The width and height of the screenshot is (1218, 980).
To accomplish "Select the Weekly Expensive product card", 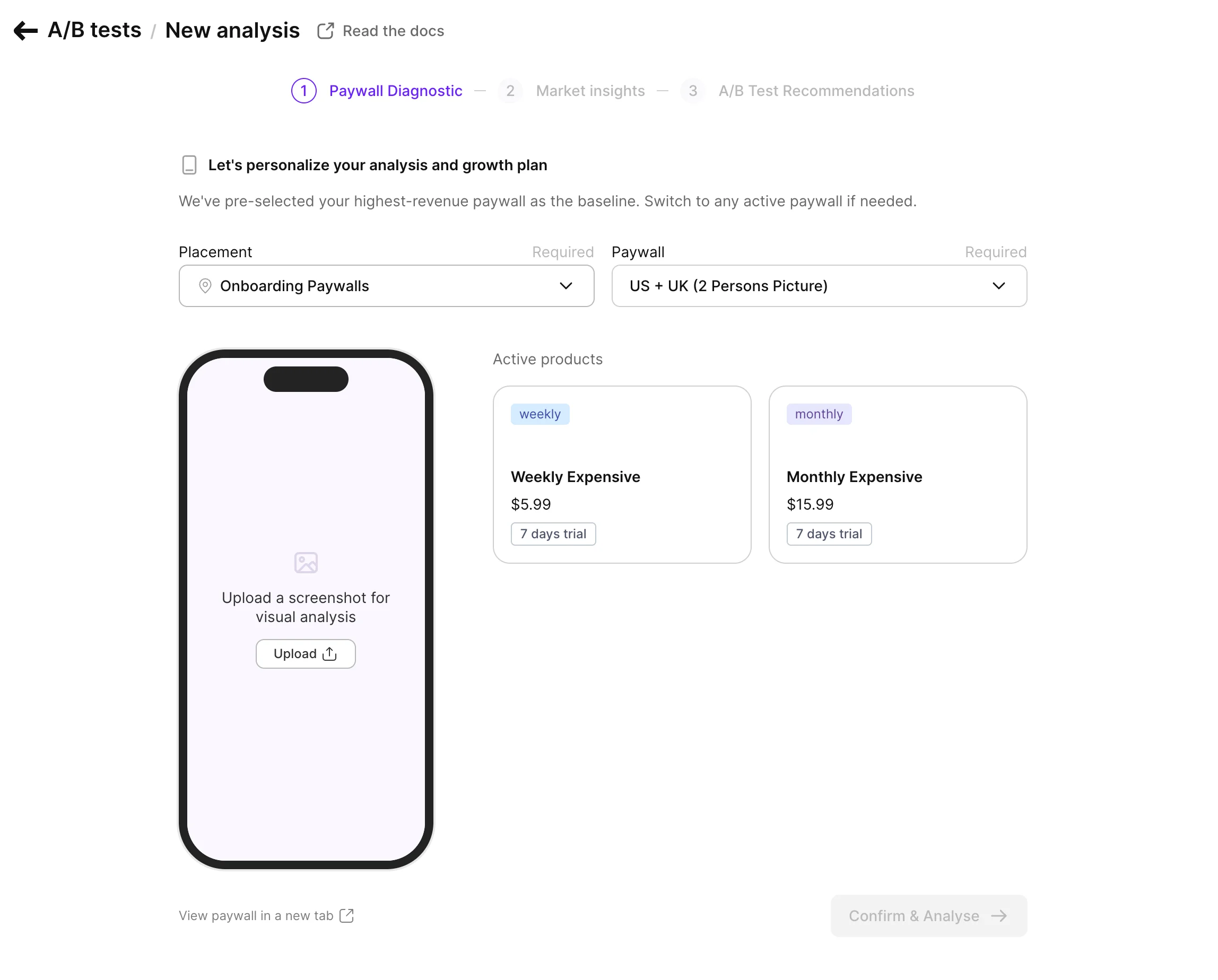I will pyautogui.click(x=621, y=475).
